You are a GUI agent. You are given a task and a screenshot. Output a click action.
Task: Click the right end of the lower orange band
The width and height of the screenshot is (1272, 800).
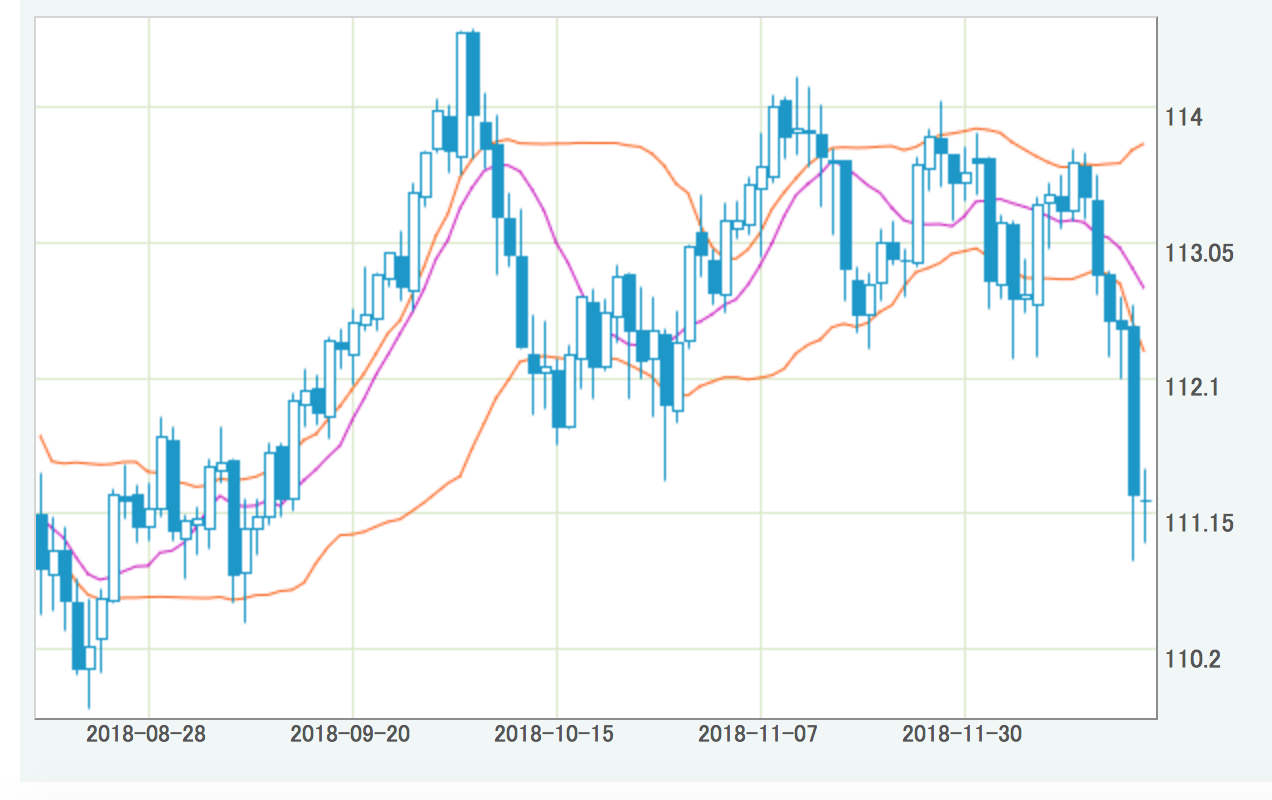1143,349
